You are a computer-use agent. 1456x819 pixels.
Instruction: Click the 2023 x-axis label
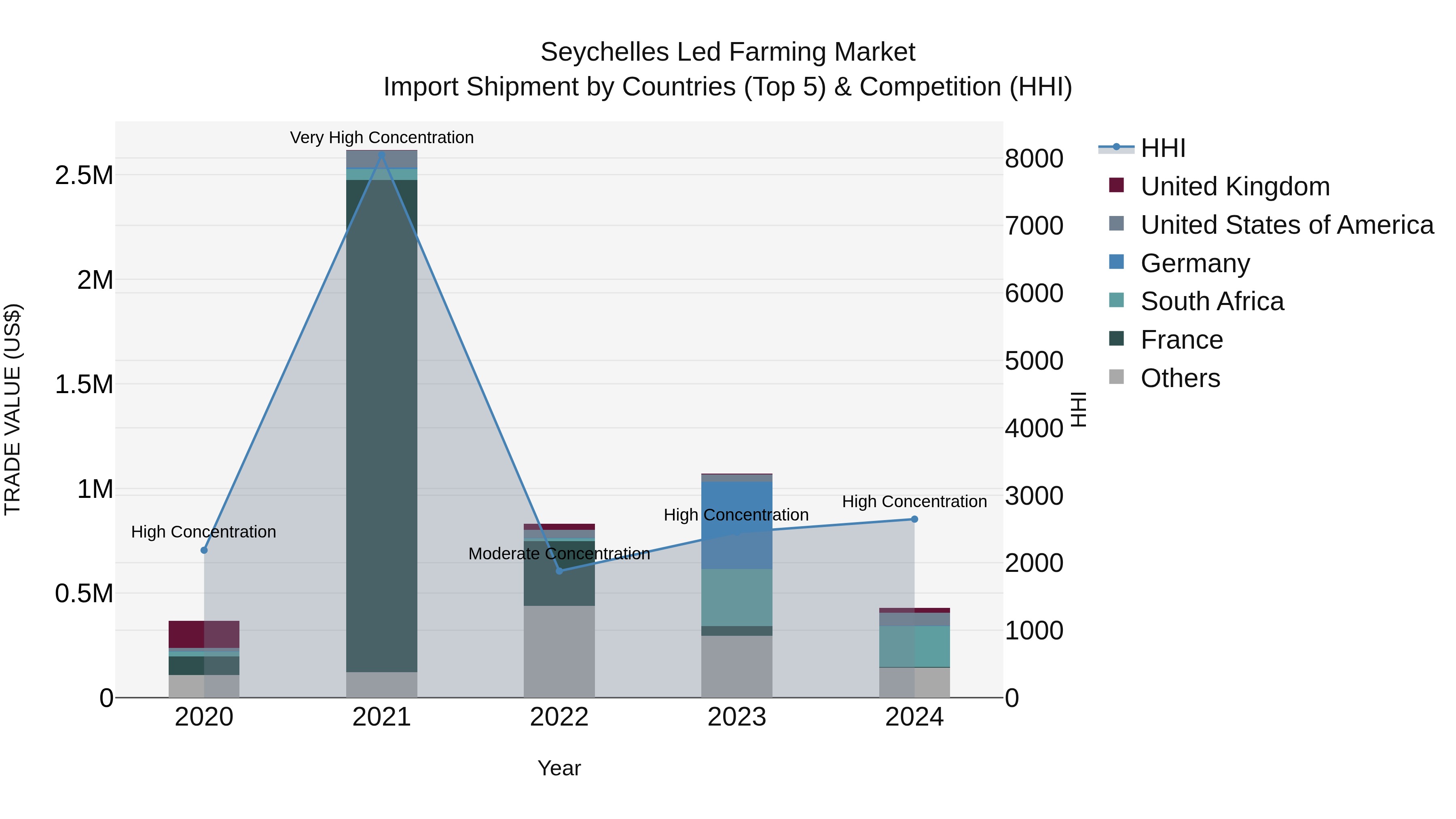click(x=736, y=717)
